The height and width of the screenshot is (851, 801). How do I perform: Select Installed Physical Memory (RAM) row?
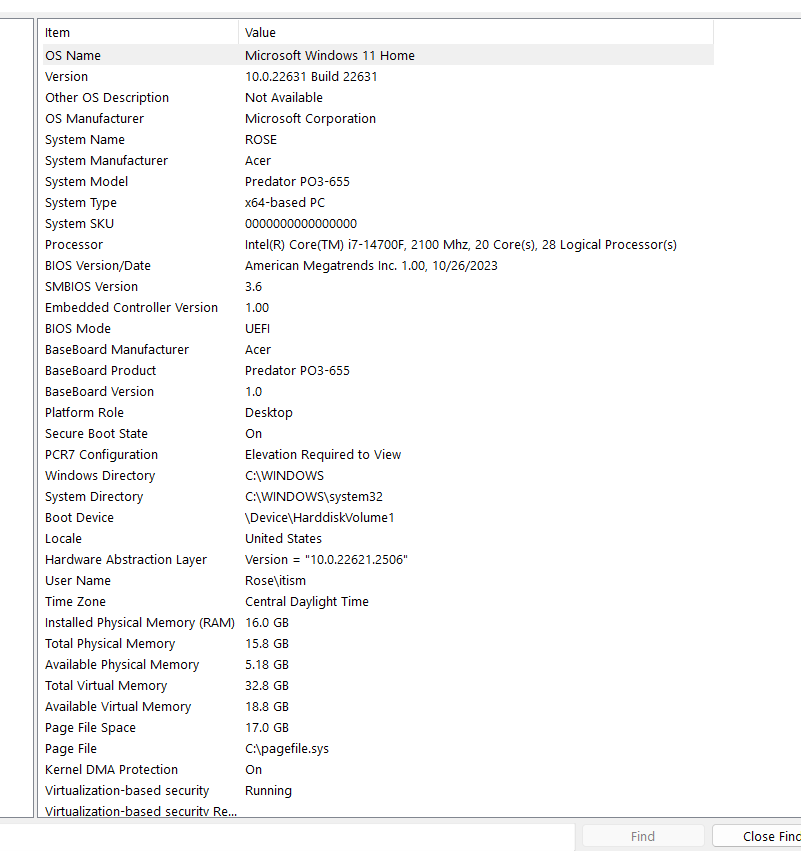click(378, 622)
